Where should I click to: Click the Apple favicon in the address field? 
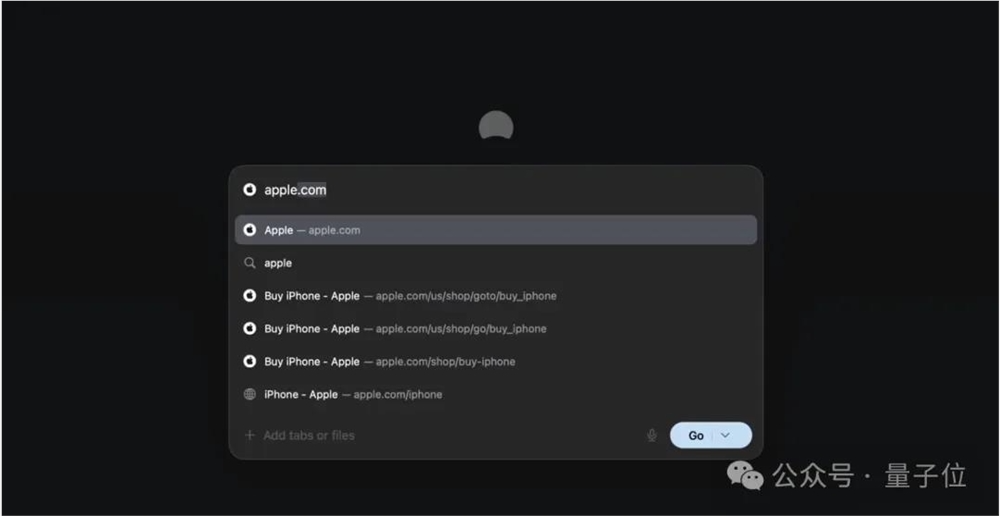click(249, 189)
